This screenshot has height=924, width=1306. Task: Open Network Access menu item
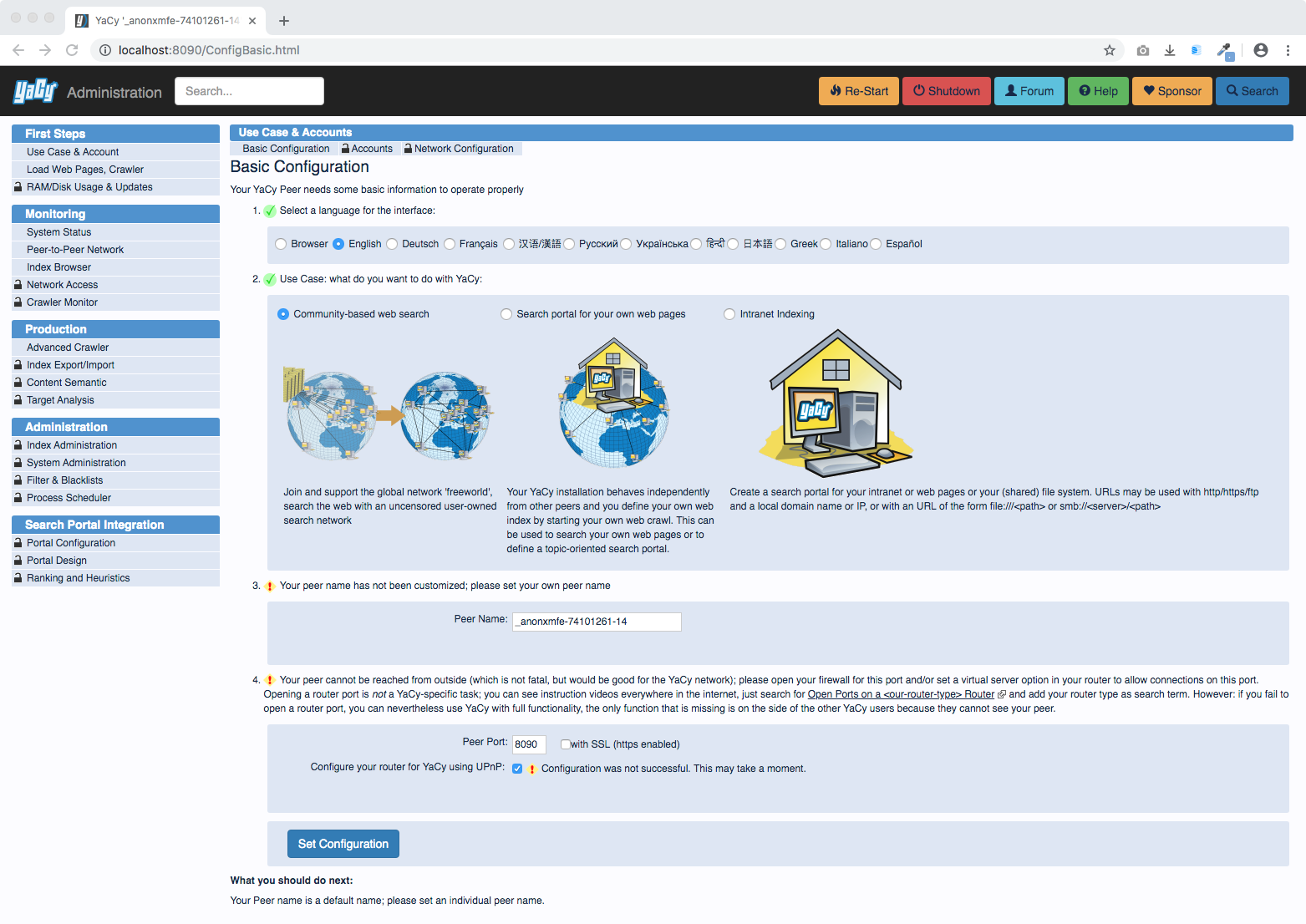point(115,285)
